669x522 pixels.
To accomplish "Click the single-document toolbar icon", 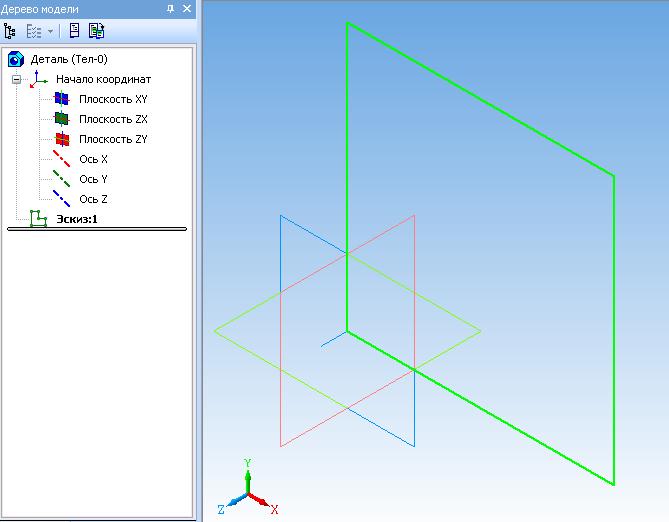I will tap(74, 31).
